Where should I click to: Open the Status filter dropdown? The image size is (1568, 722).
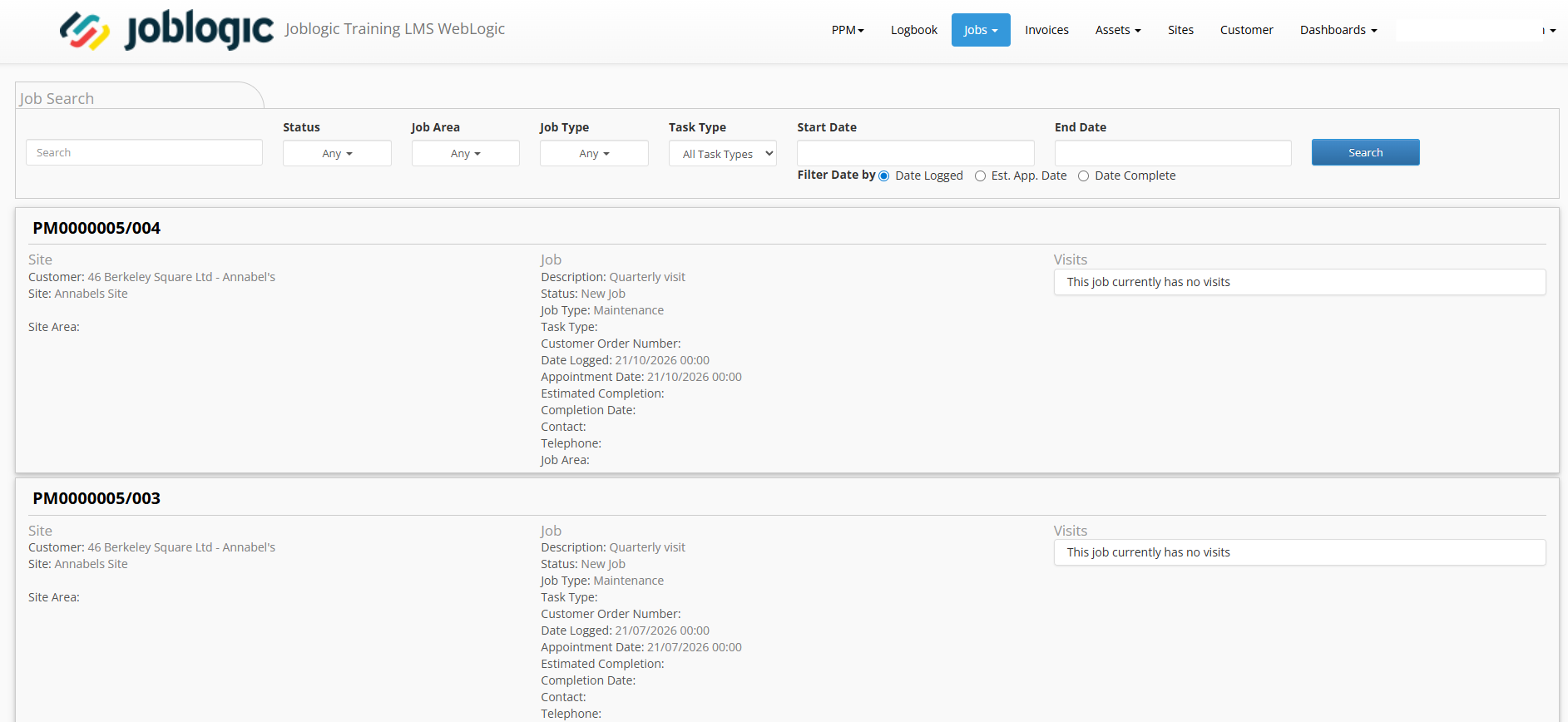click(337, 153)
